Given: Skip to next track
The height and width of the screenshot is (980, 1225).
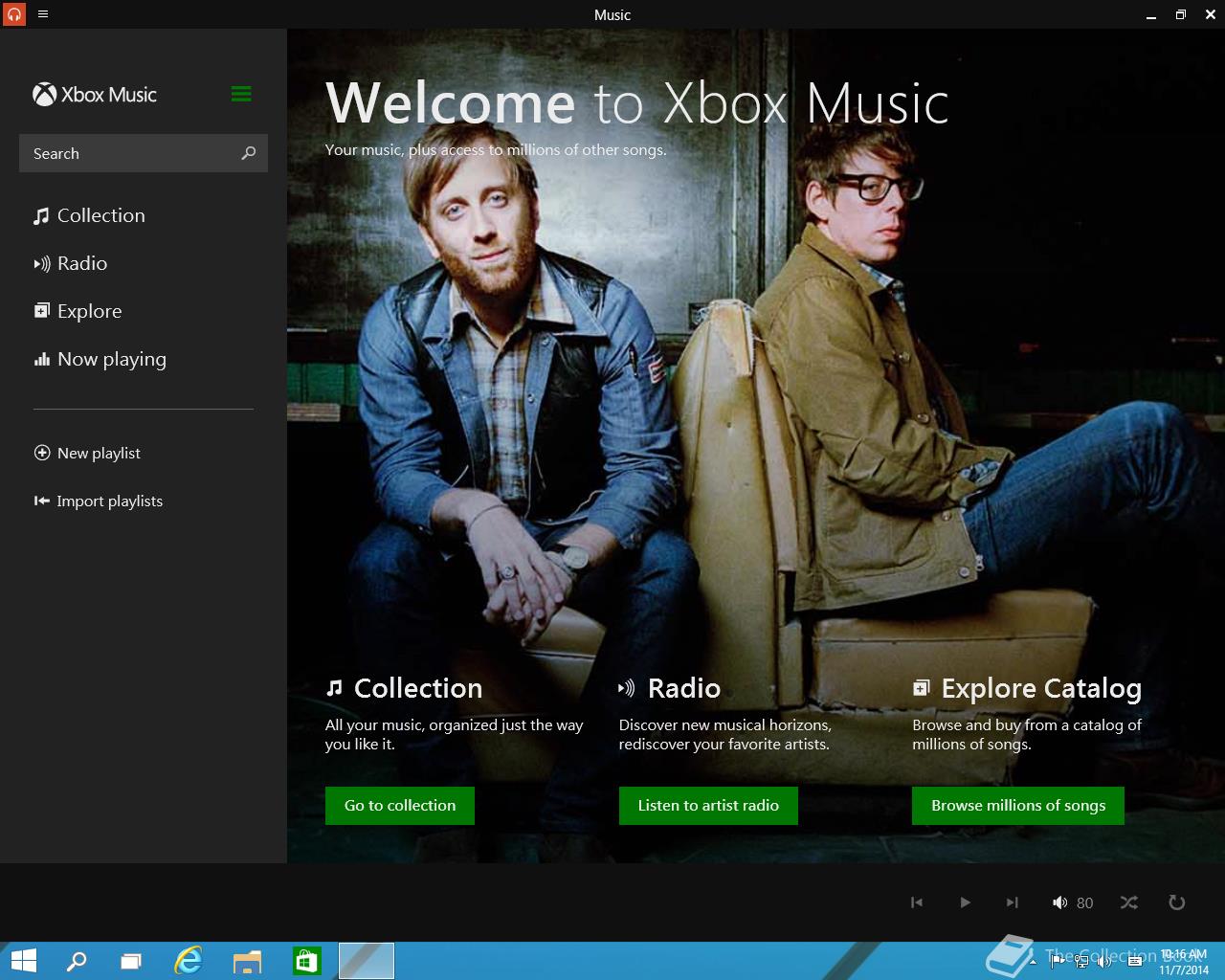Looking at the screenshot, I should click(x=1013, y=902).
